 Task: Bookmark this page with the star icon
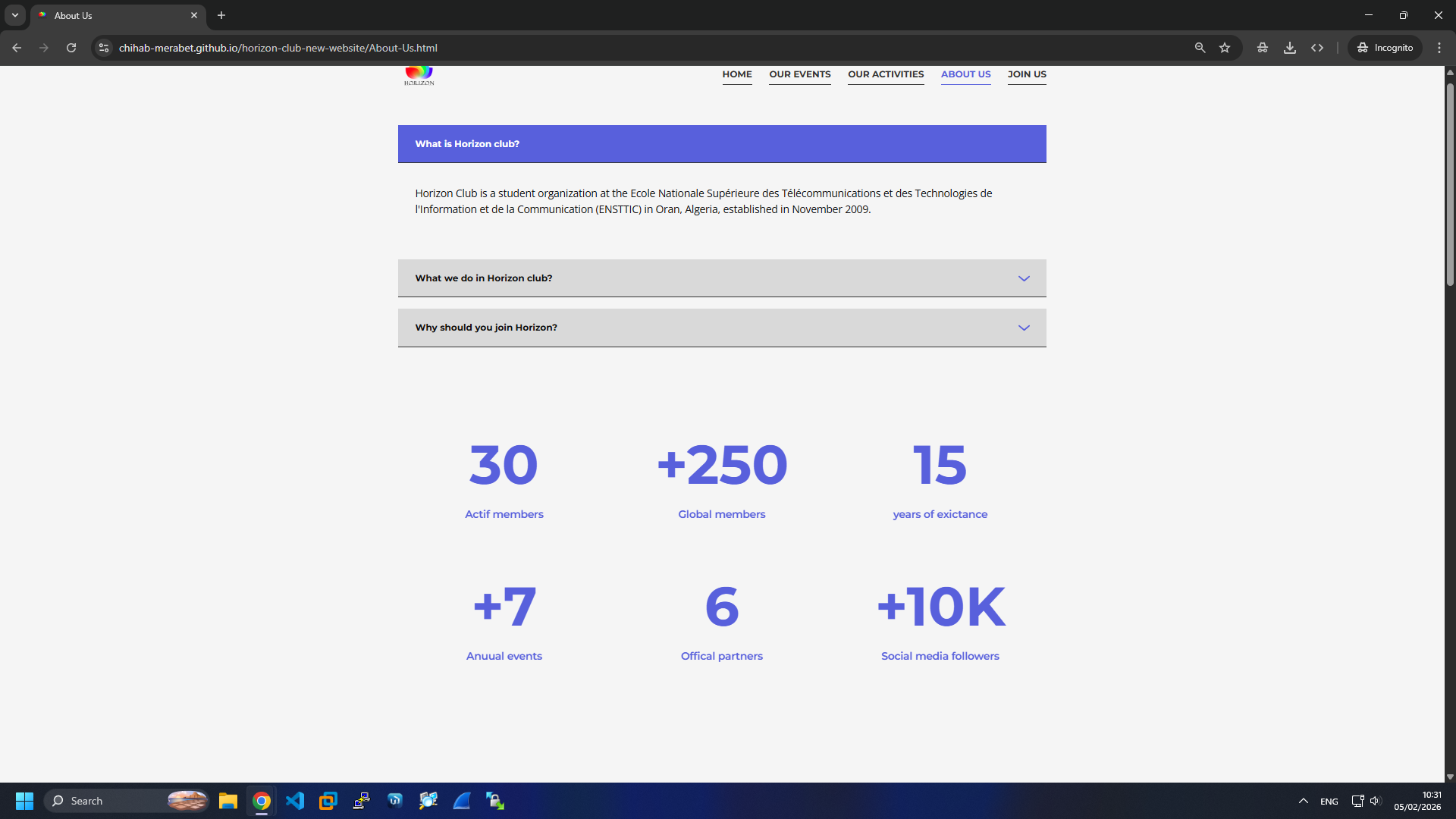point(1225,47)
